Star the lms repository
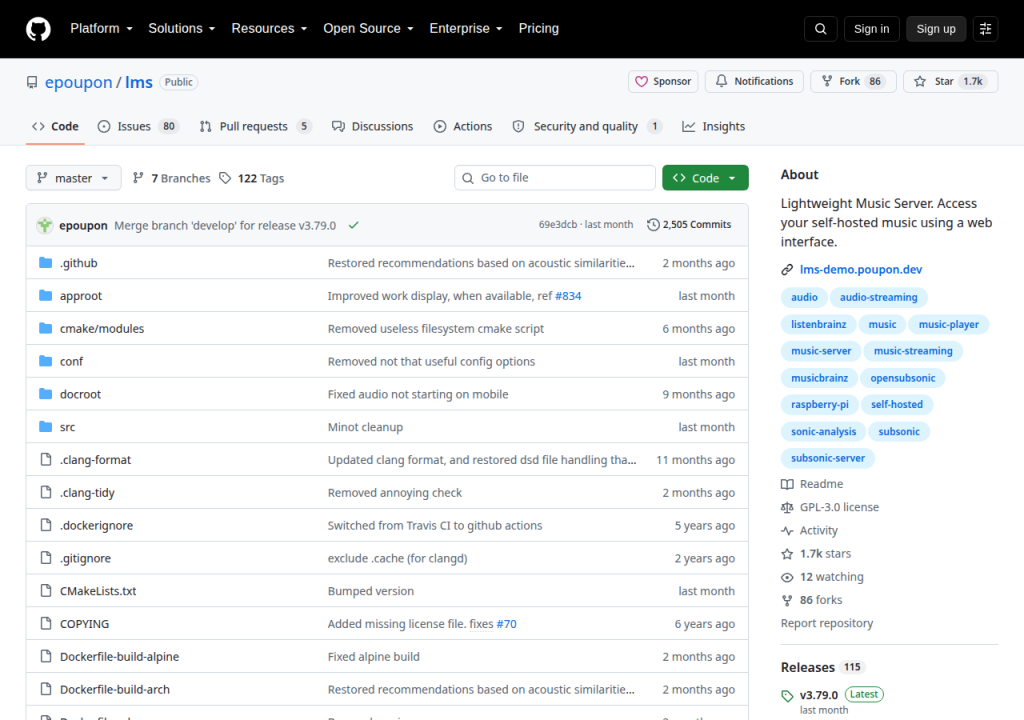The width and height of the screenshot is (1024, 720). pos(950,82)
